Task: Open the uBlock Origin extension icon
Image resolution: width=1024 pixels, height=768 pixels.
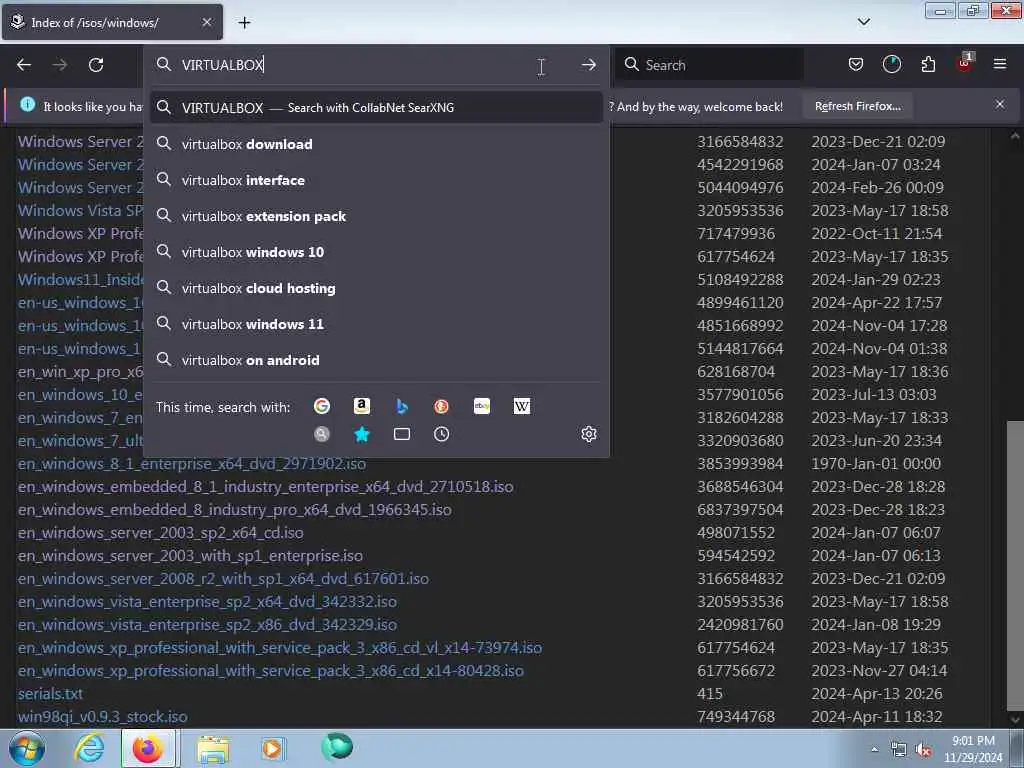Action: (965, 63)
